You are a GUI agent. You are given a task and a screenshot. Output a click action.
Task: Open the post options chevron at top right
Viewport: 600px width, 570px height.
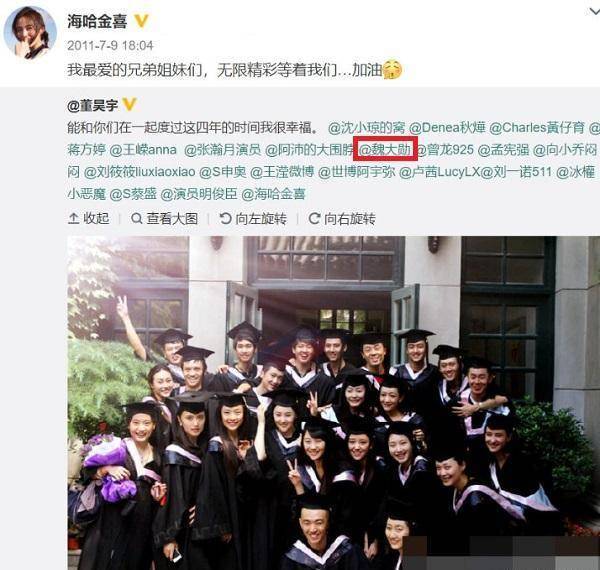tap(593, 12)
